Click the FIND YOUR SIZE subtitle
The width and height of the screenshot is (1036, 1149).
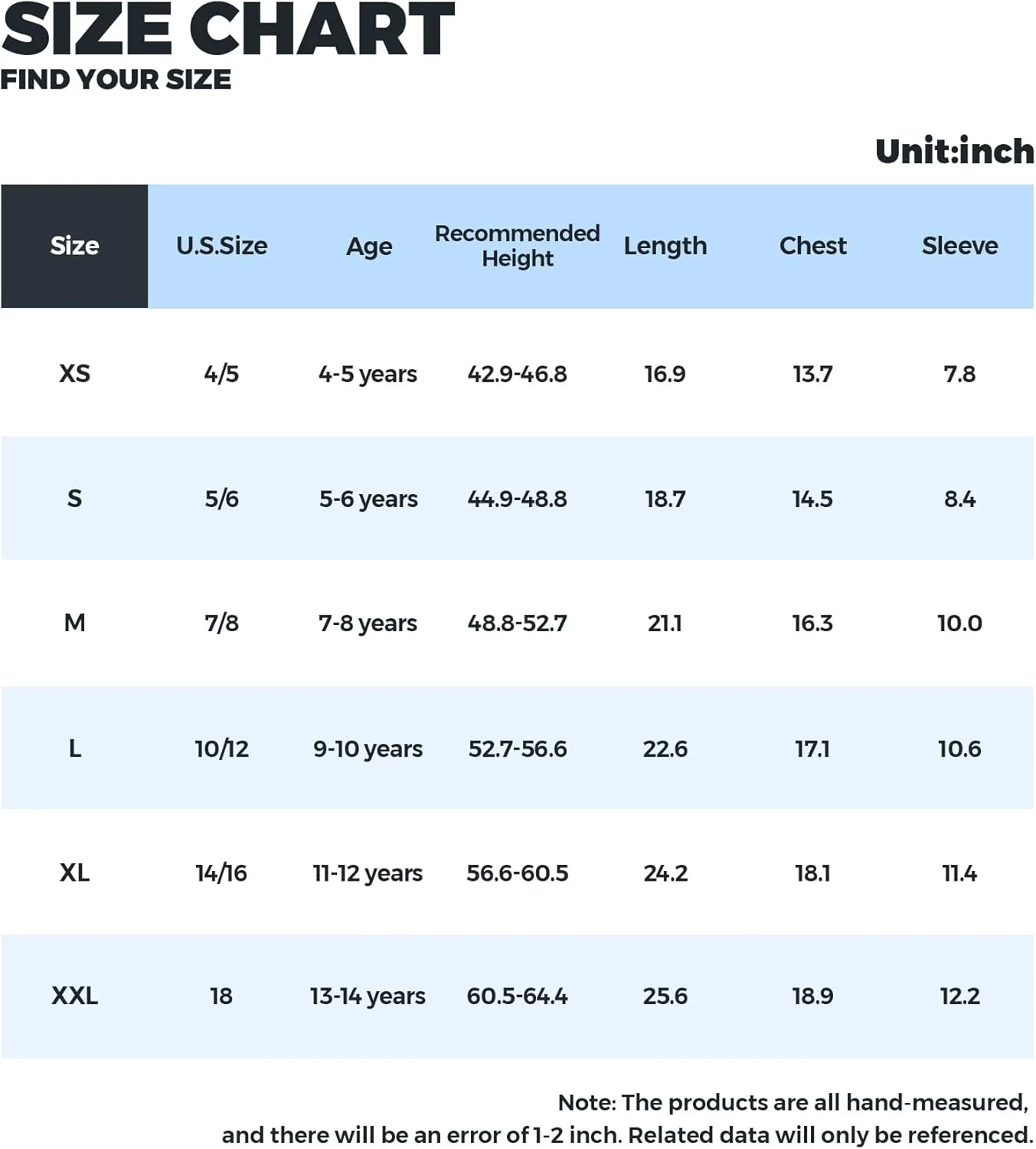116,80
